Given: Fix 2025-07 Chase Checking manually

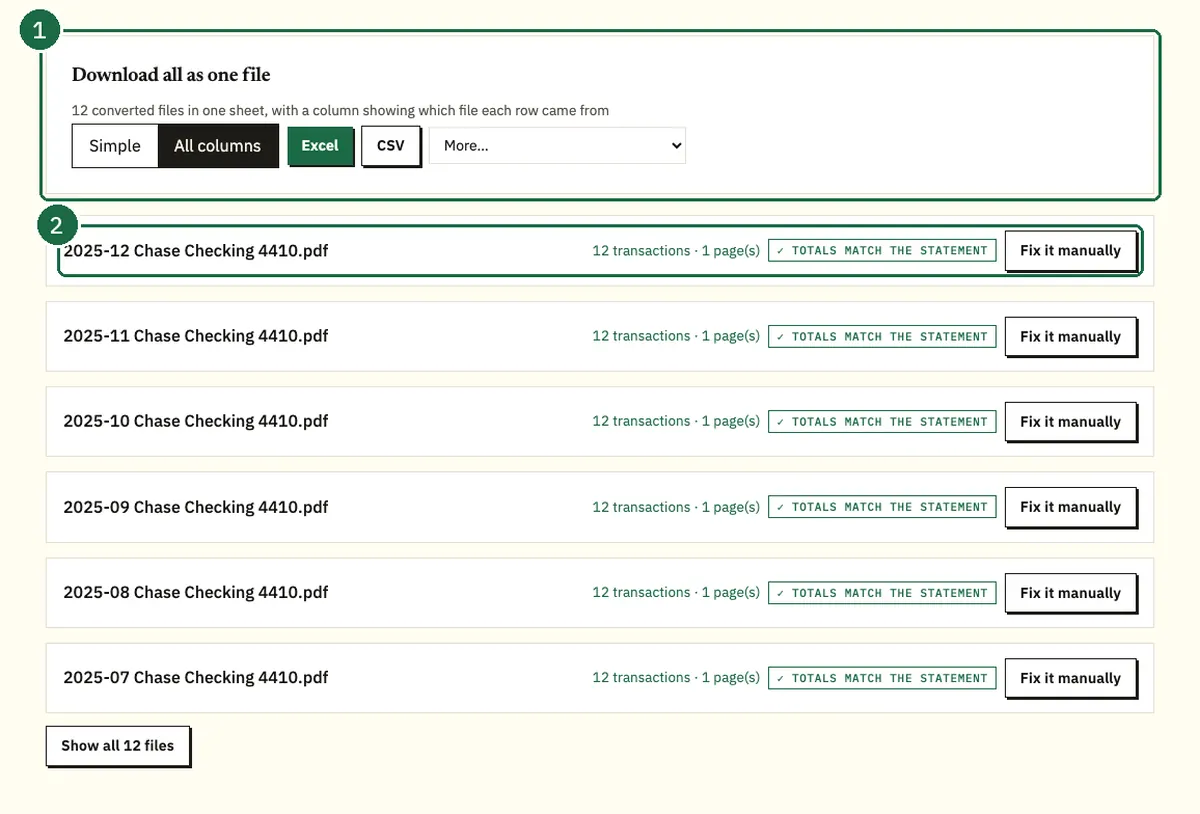Looking at the screenshot, I should tap(1070, 678).
